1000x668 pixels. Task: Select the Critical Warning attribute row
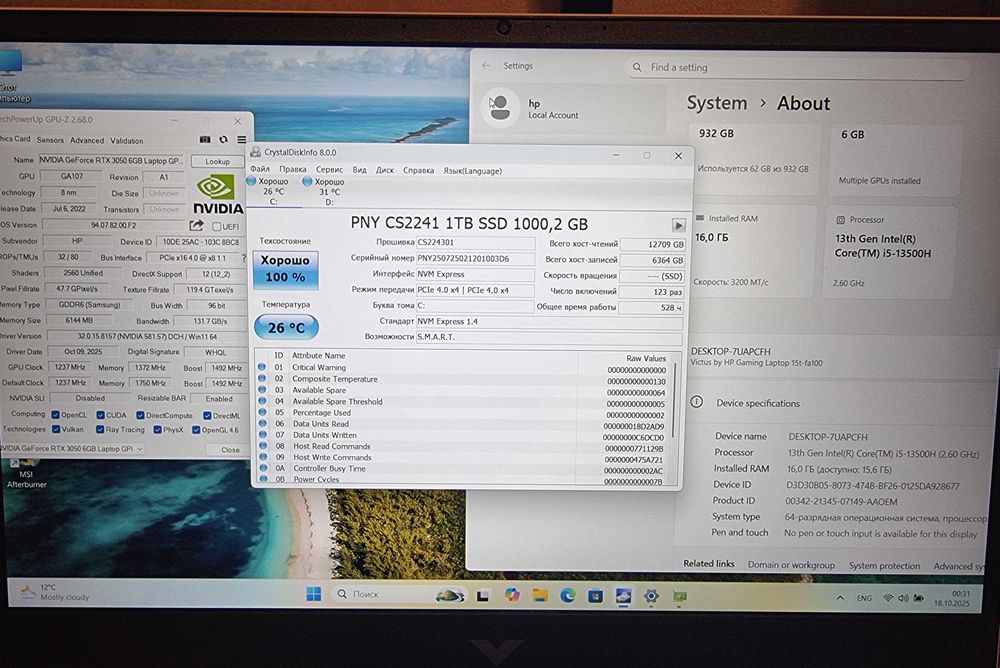[464, 368]
